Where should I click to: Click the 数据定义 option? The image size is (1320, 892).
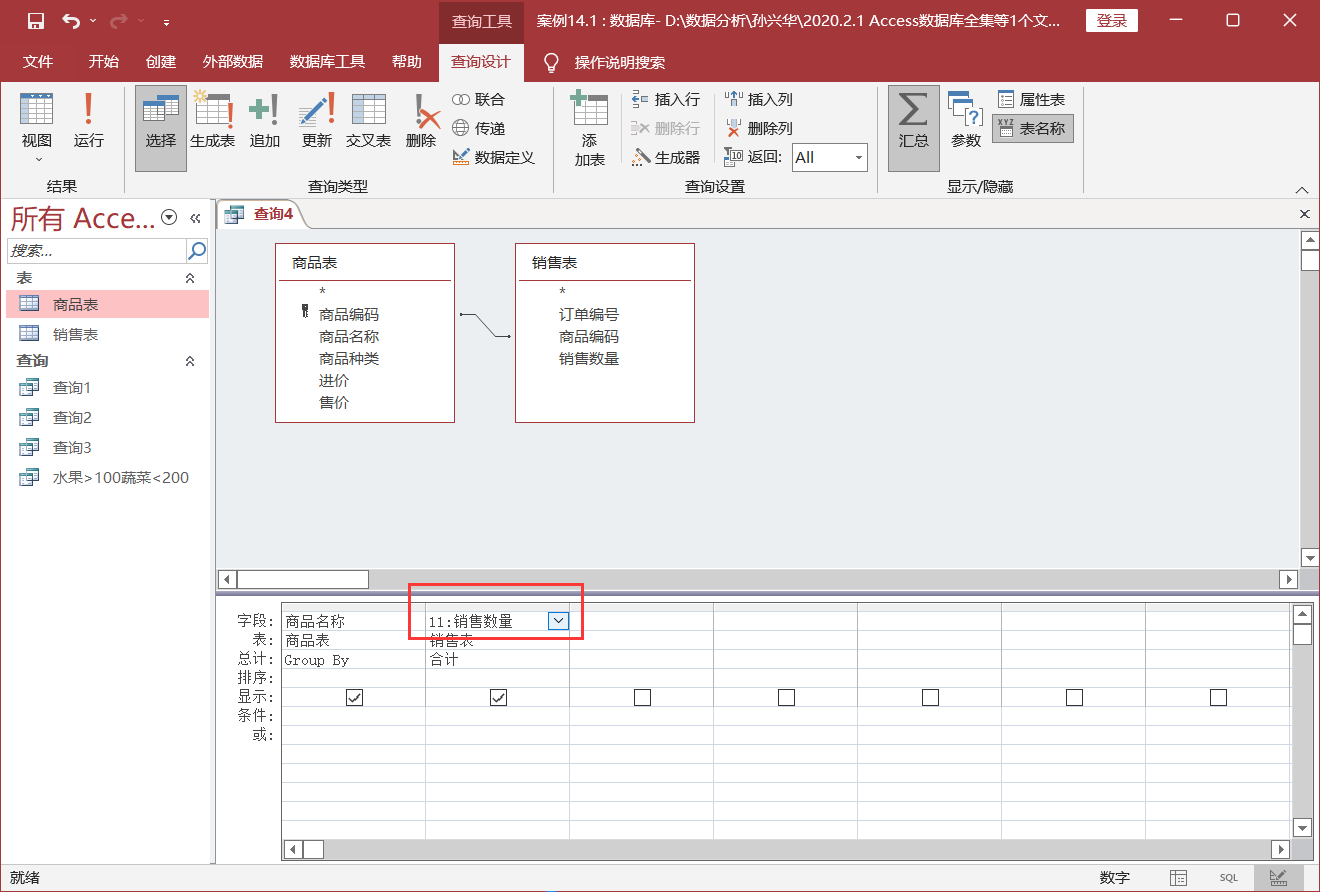tap(494, 157)
